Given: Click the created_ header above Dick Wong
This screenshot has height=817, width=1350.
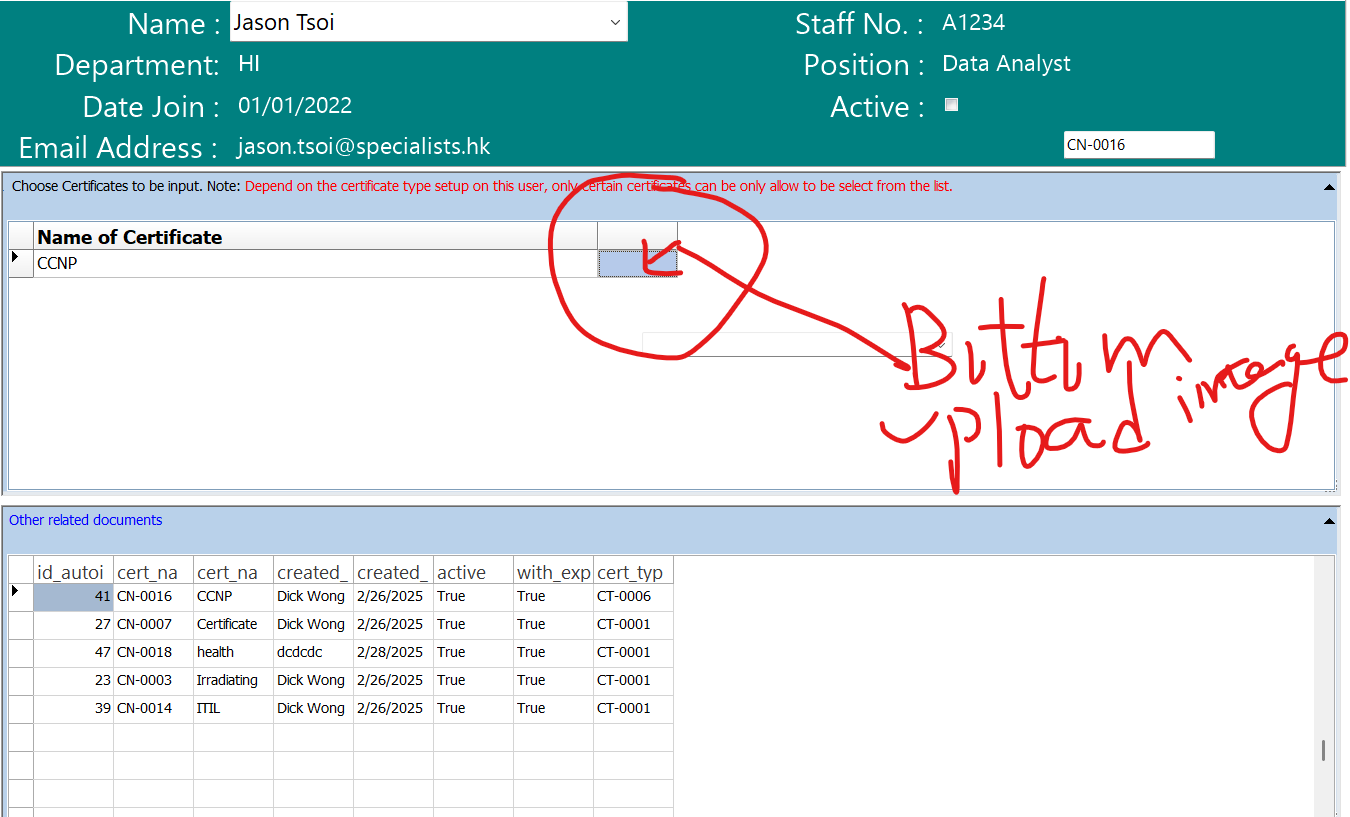Looking at the screenshot, I should tap(313, 572).
